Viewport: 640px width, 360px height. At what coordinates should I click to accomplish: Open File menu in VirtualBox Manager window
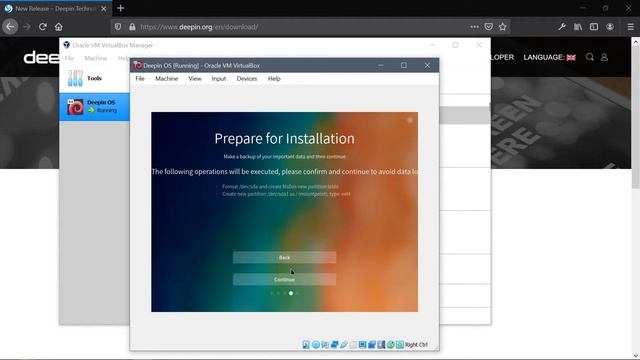[69, 58]
